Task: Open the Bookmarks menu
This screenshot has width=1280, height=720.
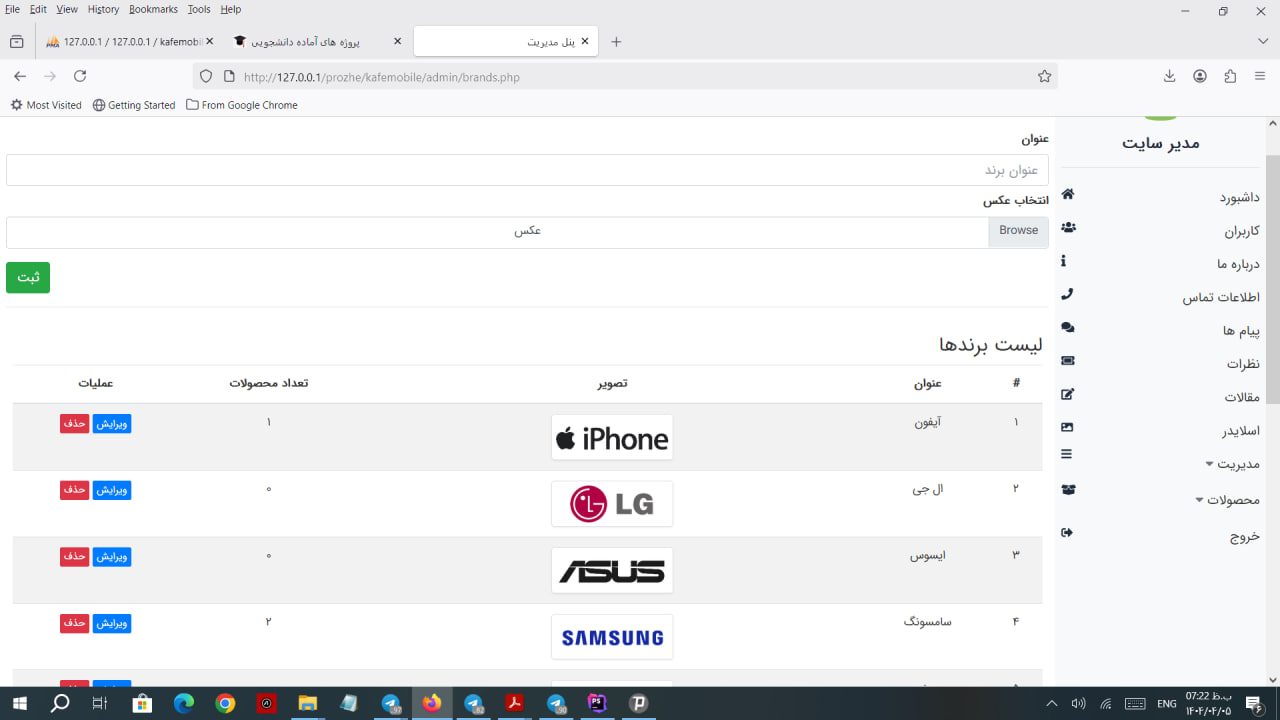Action: pos(153,9)
